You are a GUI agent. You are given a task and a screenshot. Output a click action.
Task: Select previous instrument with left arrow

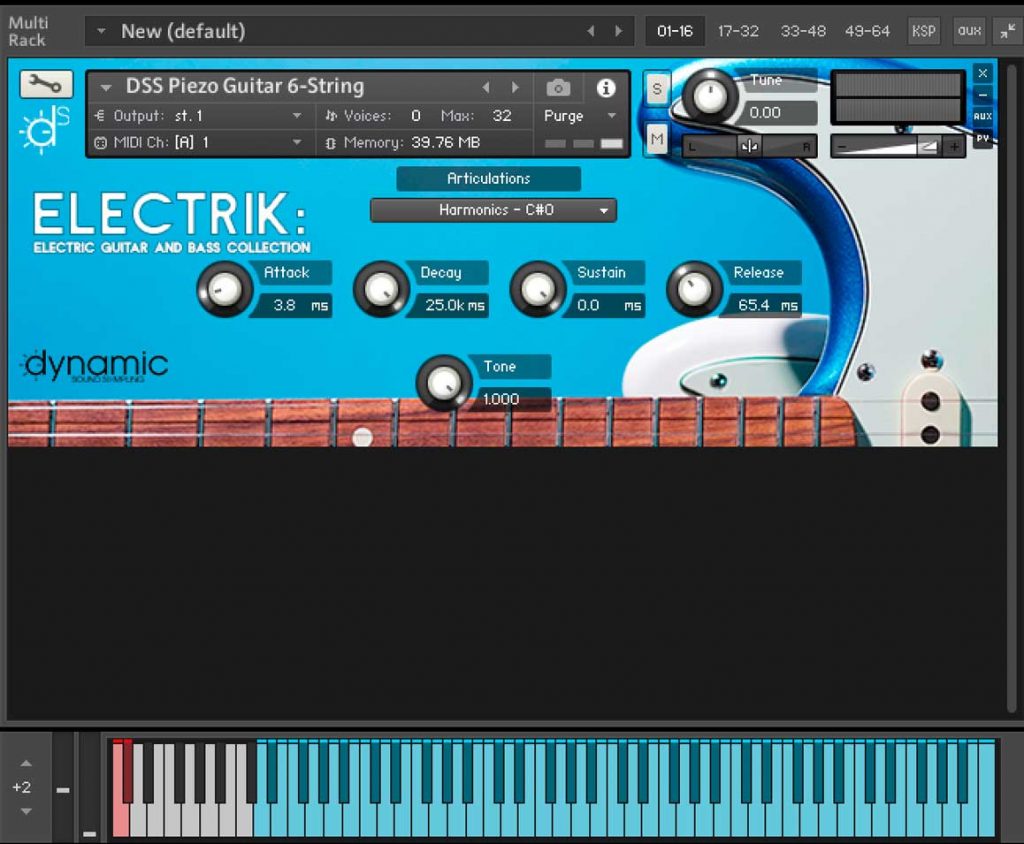click(x=486, y=87)
